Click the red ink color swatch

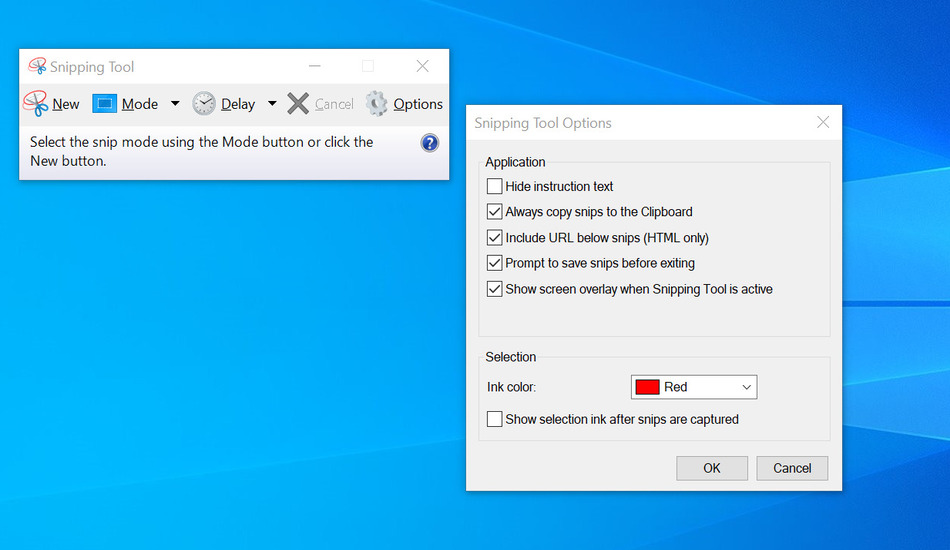(x=647, y=387)
